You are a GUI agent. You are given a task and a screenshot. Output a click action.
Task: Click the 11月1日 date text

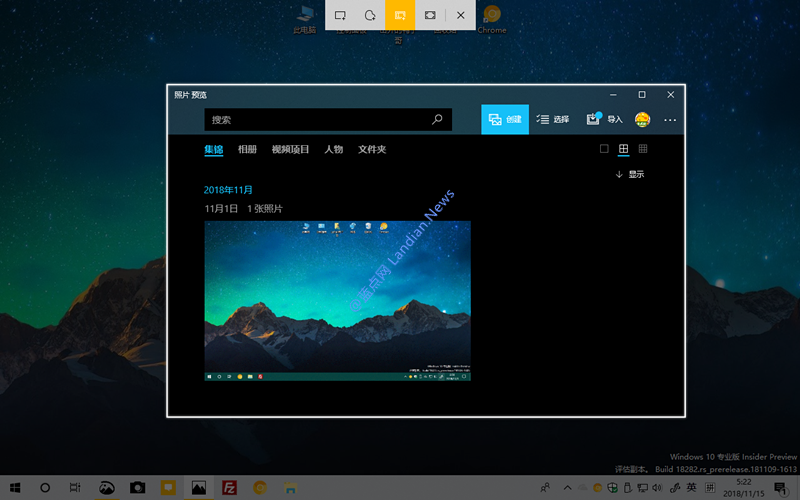221,209
